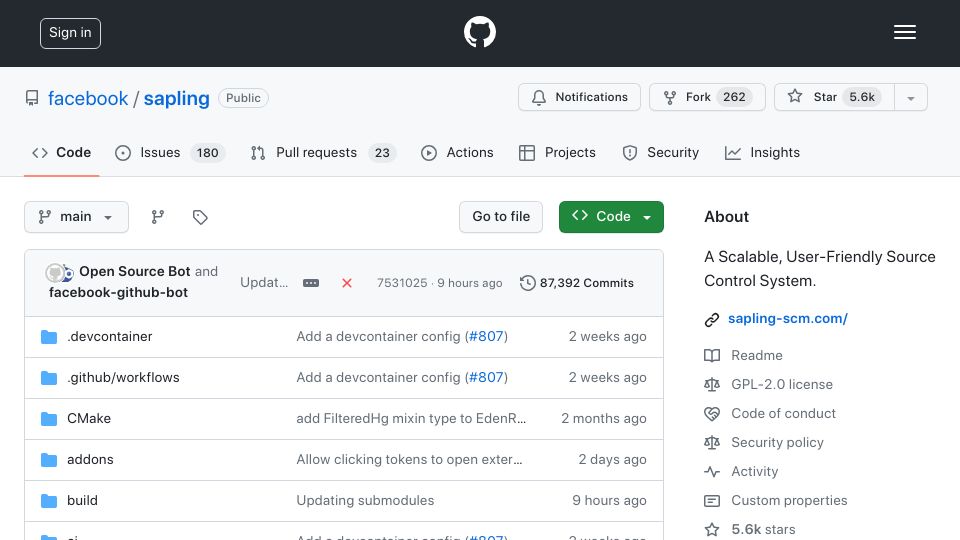Open the Readme link
This screenshot has height=540, width=960.
pos(757,355)
